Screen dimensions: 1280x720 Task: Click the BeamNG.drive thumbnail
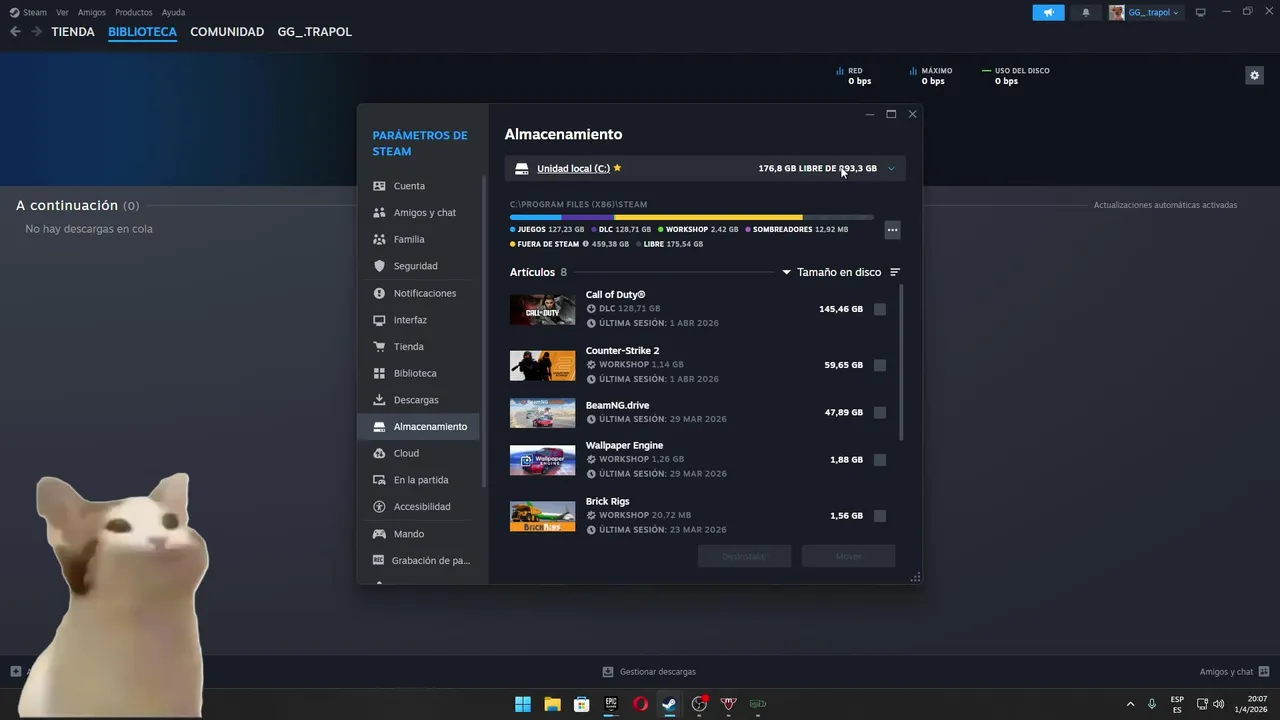pyautogui.click(x=542, y=413)
